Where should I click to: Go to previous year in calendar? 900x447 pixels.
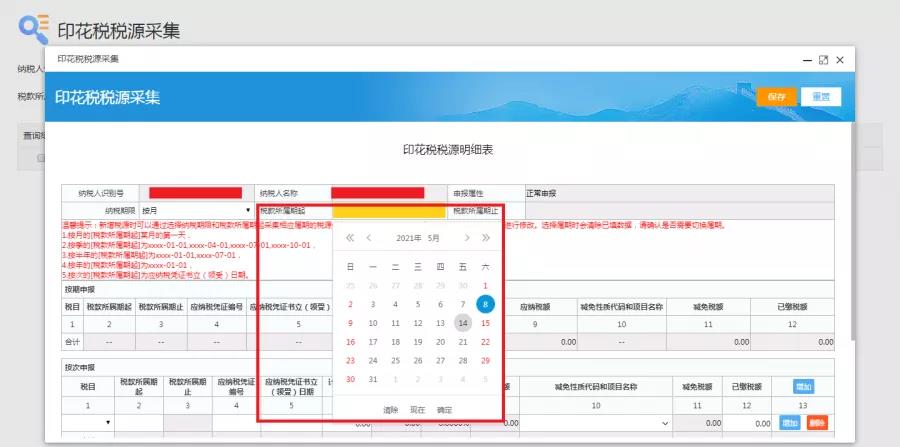point(350,238)
